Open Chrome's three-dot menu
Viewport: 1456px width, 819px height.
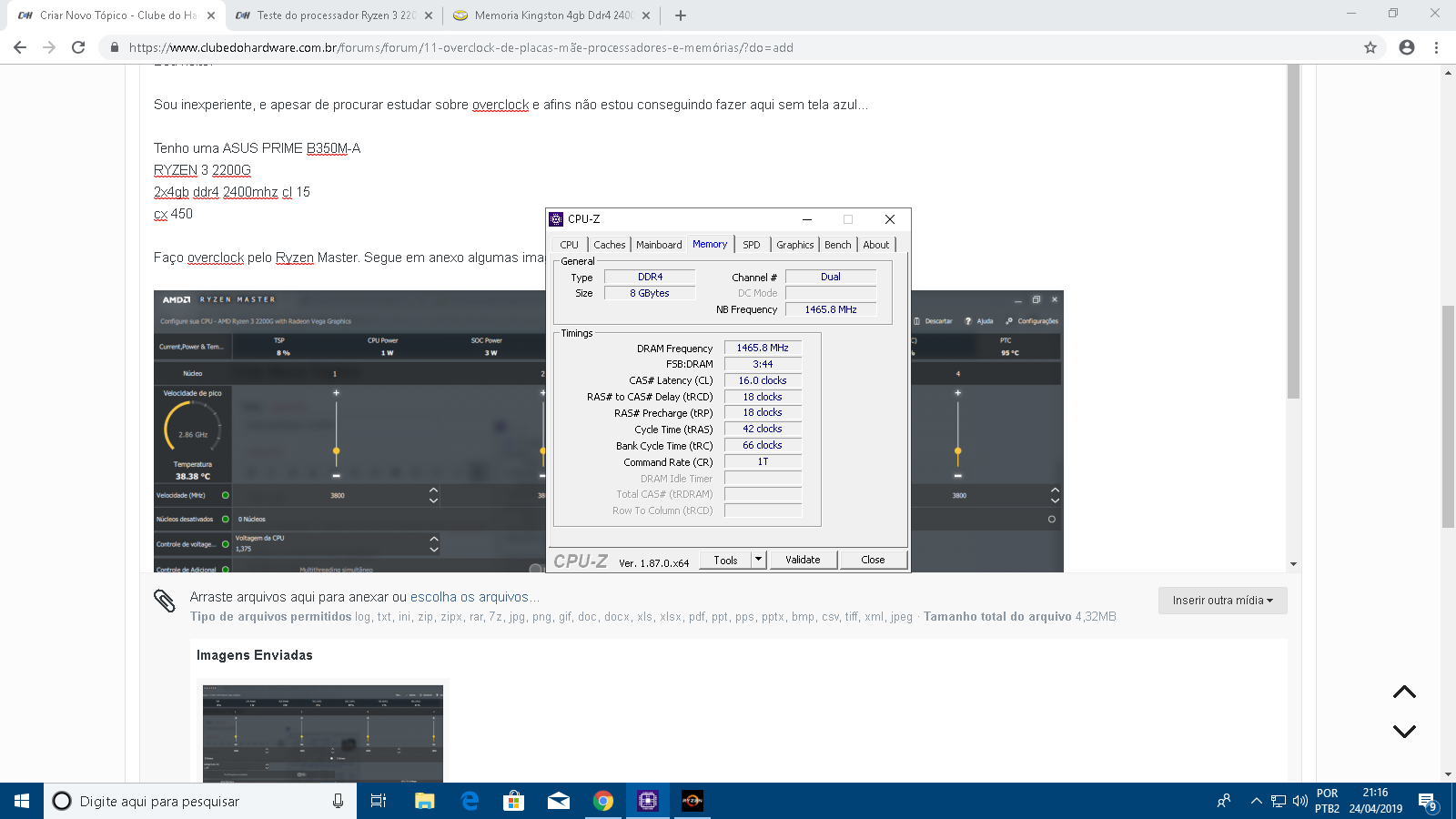pos(1436,47)
